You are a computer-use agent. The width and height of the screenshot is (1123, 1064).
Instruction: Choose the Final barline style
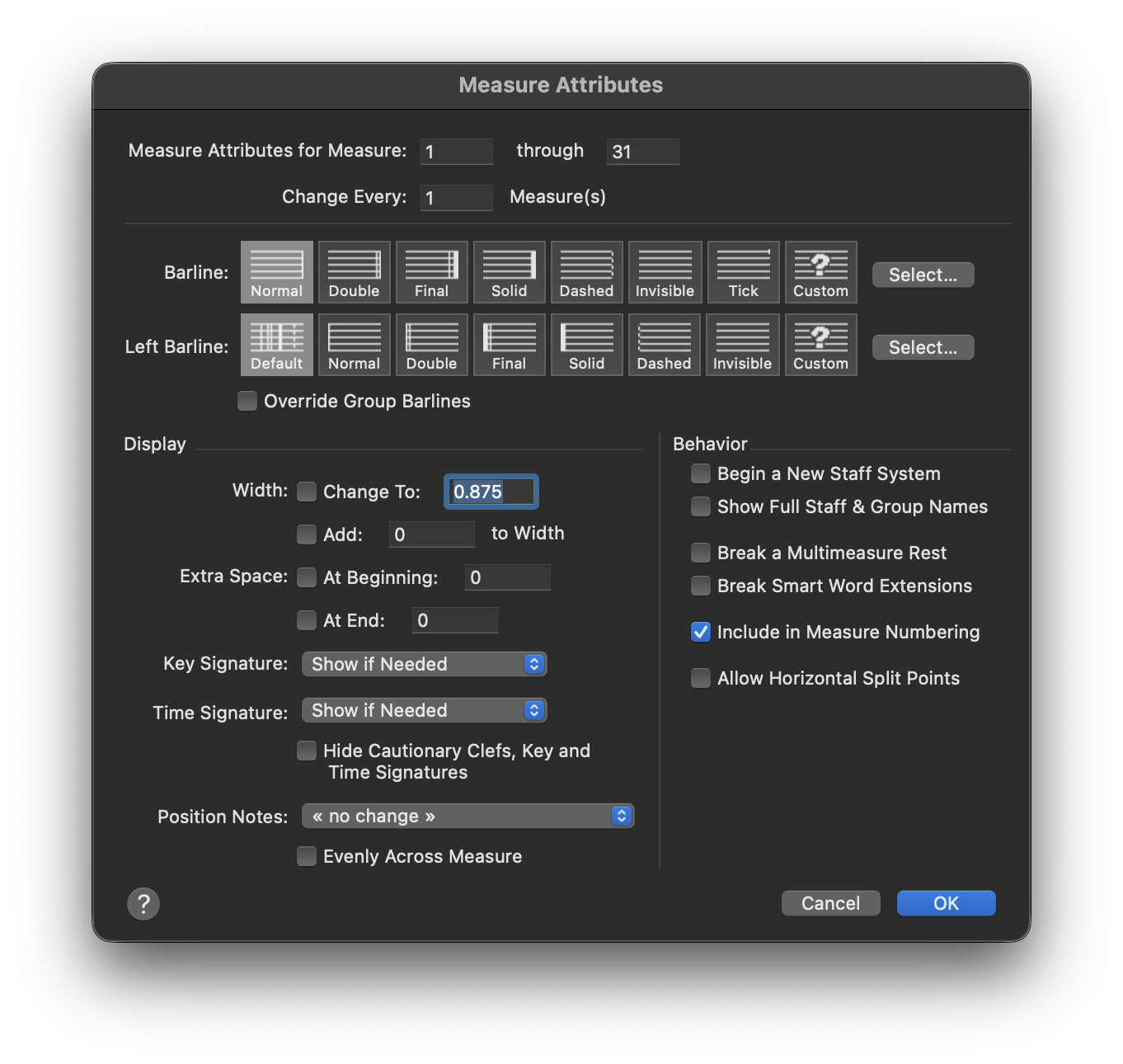[431, 272]
